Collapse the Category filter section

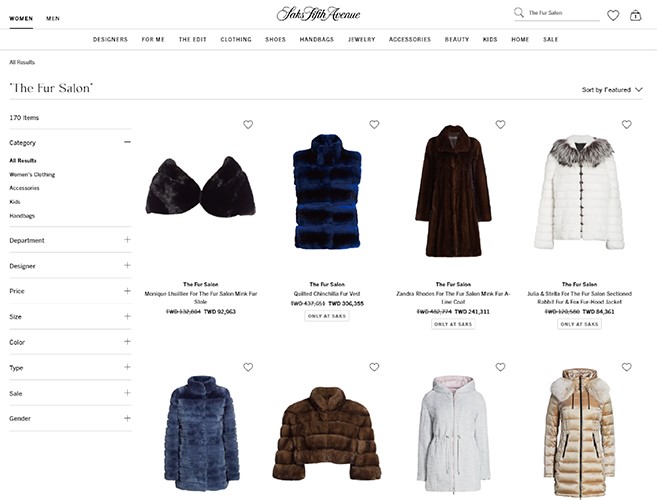[127, 142]
